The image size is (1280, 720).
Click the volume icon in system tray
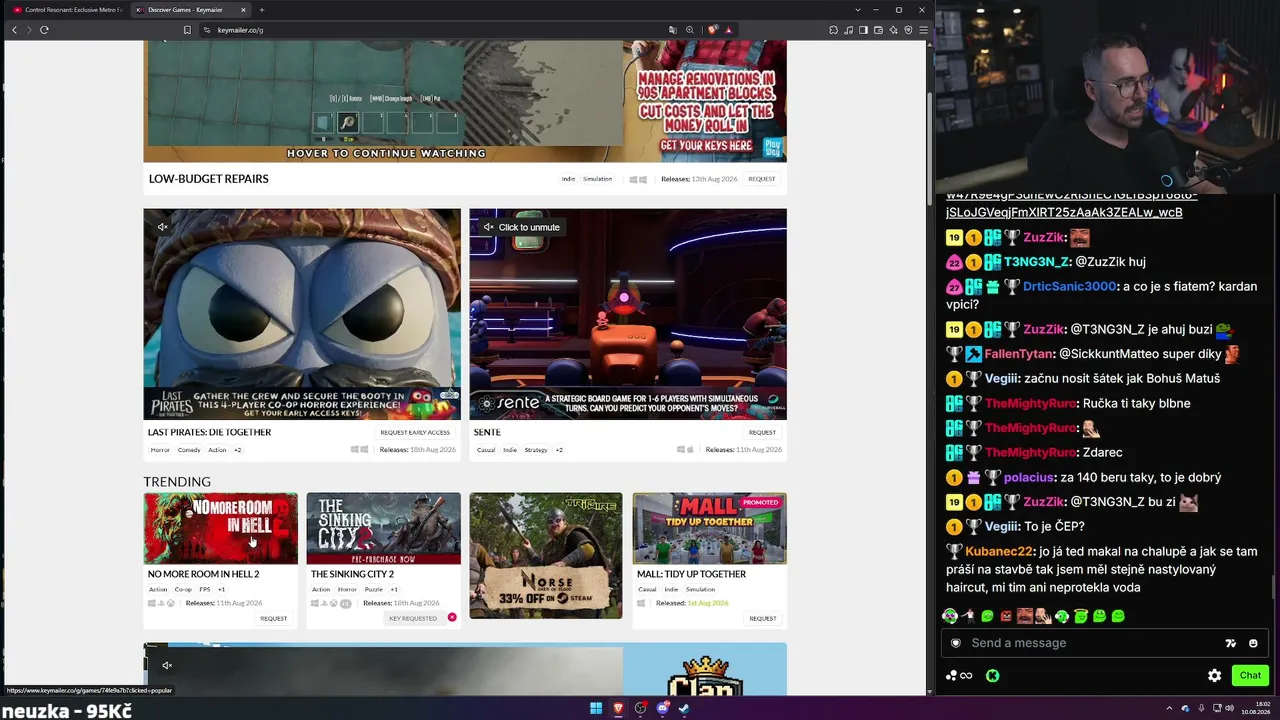(1229, 708)
